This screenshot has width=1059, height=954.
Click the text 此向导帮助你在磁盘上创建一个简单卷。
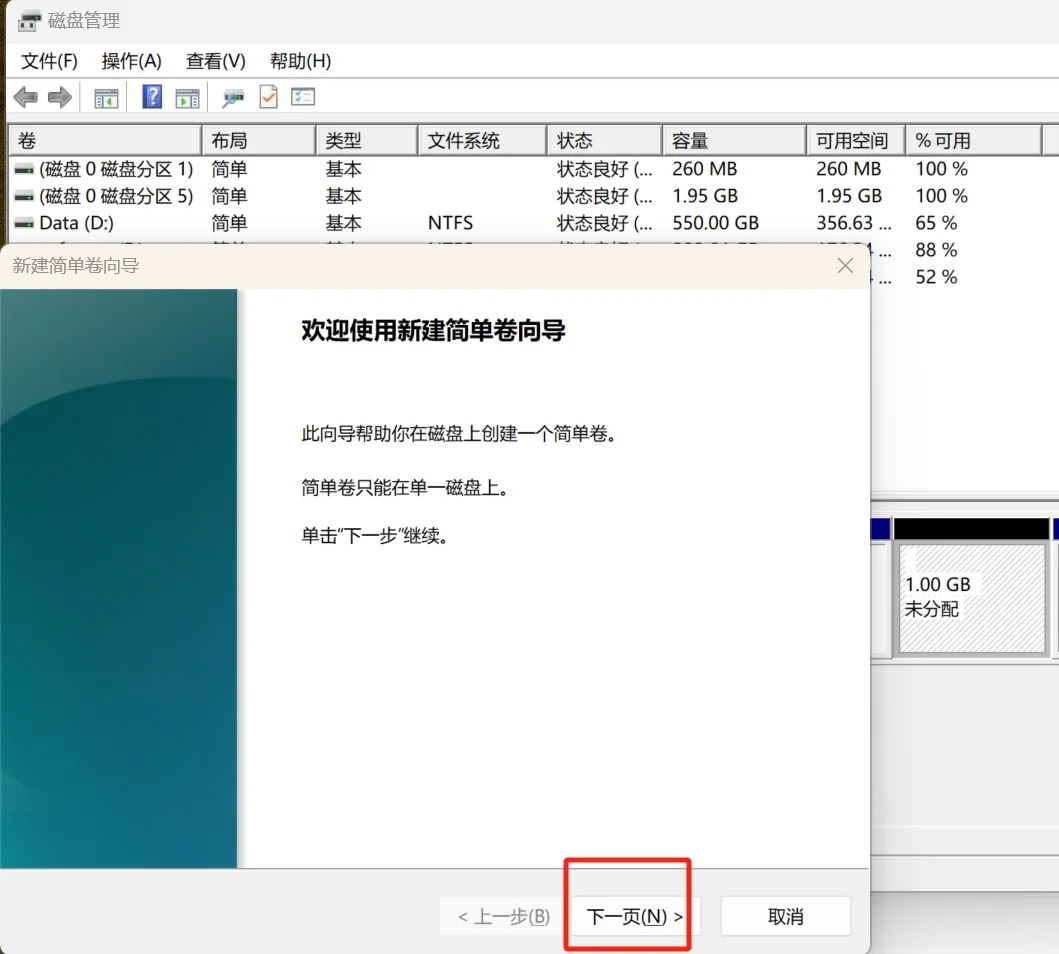tap(459, 433)
